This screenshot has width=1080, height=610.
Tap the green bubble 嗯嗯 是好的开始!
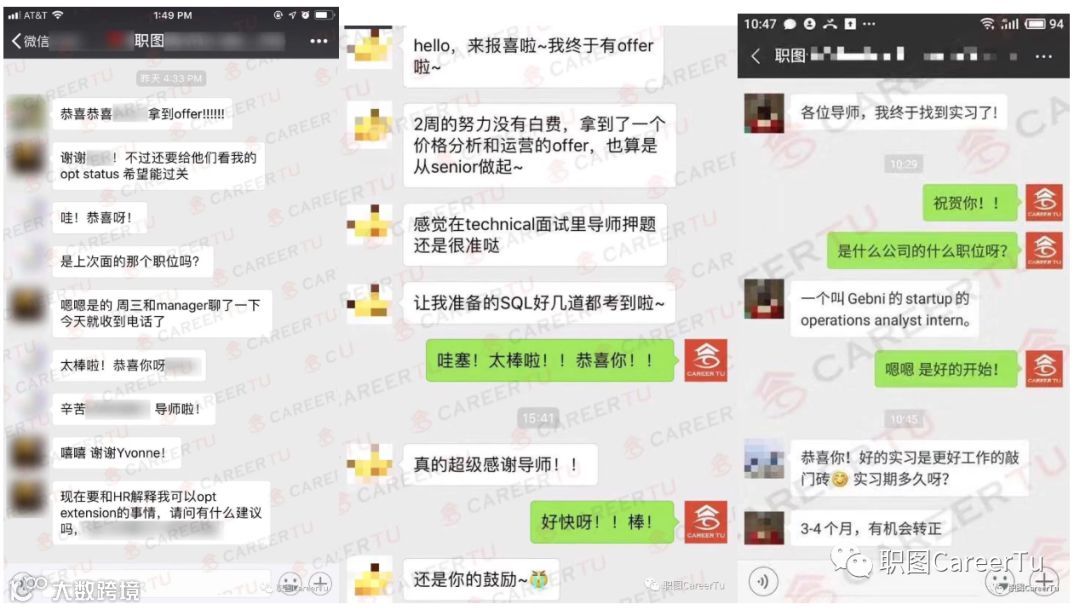pos(942,370)
